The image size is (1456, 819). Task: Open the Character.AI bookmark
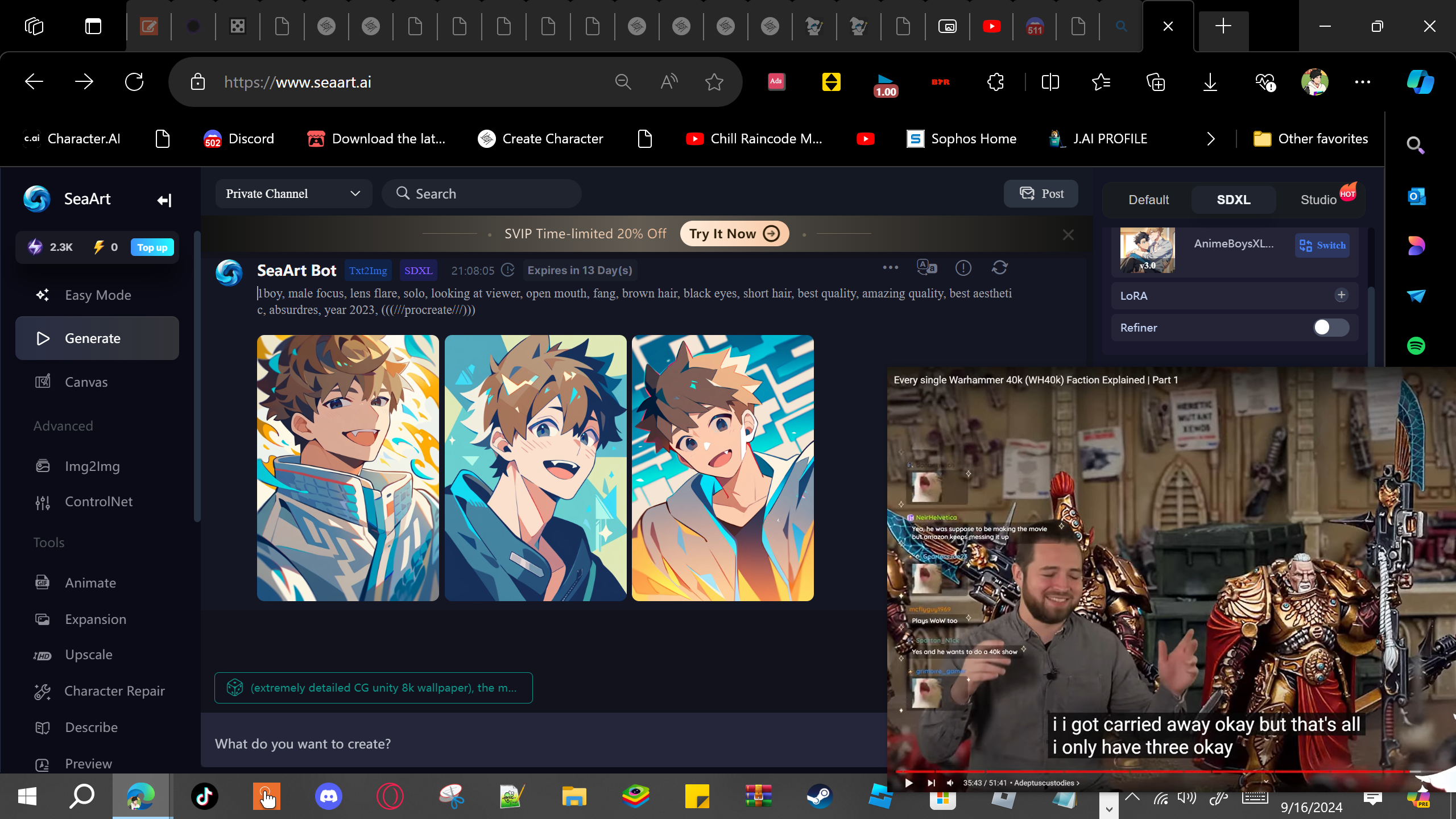(72, 139)
